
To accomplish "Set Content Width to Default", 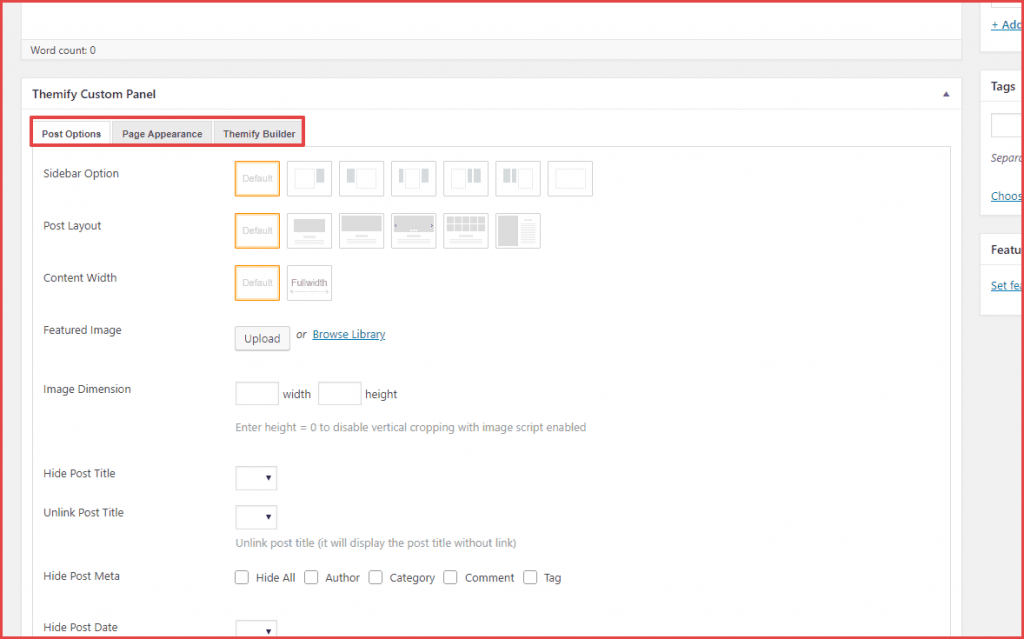I will [x=257, y=283].
